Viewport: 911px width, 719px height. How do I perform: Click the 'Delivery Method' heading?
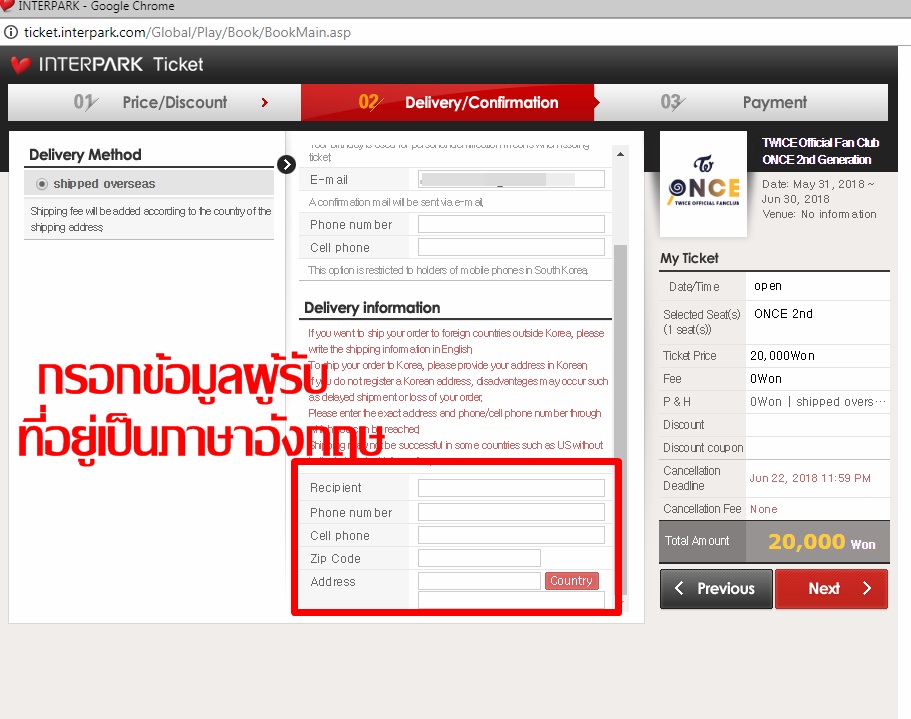[x=85, y=154]
